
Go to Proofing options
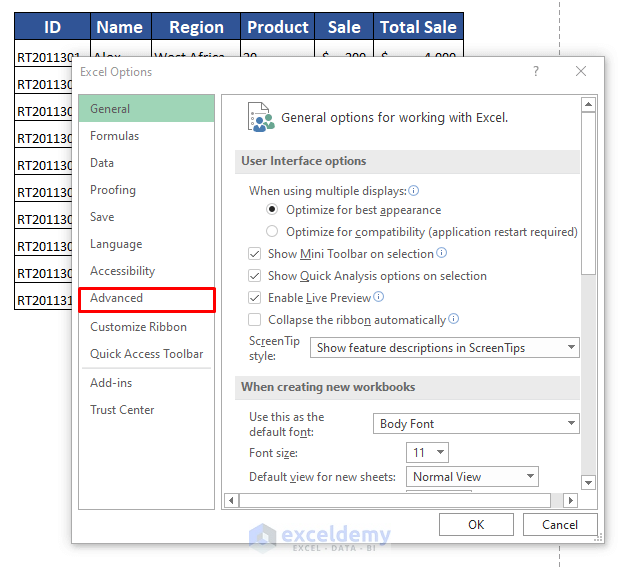(147, 189)
